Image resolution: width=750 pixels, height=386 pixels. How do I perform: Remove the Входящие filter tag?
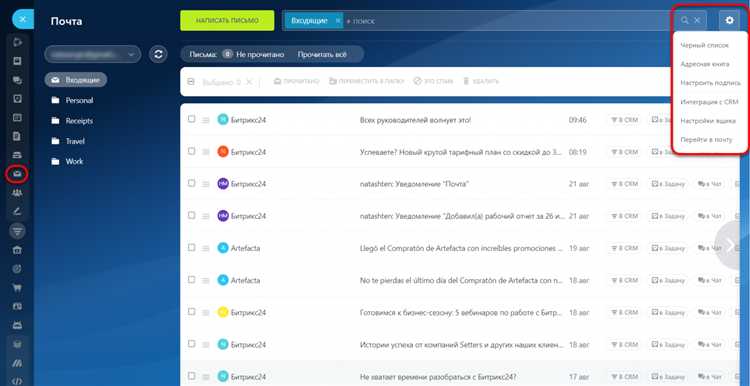pyautogui.click(x=337, y=21)
